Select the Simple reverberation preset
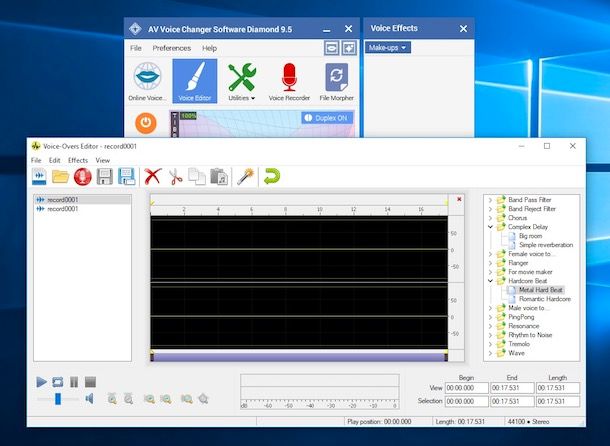This screenshot has height=446, width=610. tap(546, 245)
